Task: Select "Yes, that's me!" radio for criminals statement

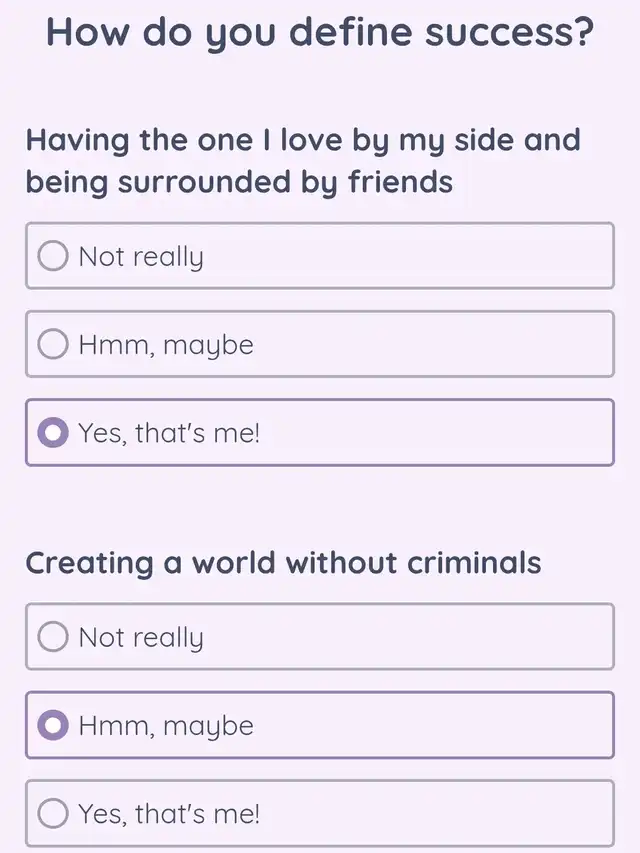Action: point(54,813)
